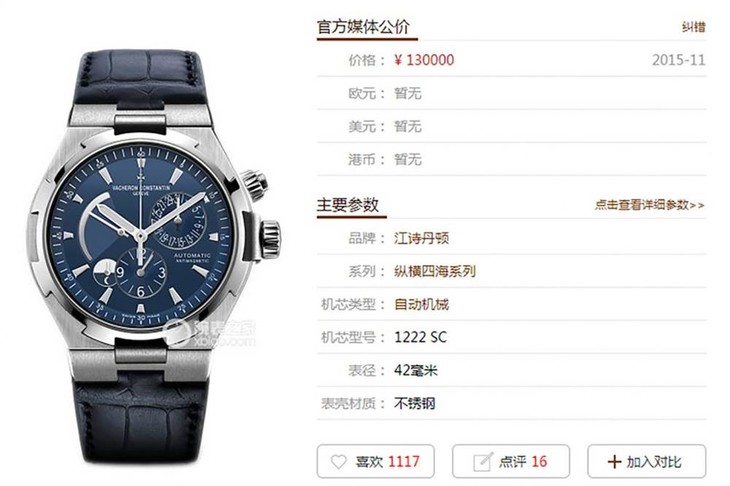730x486 pixels.
Task: Select the 自动机械 movement type link
Action: (421, 304)
